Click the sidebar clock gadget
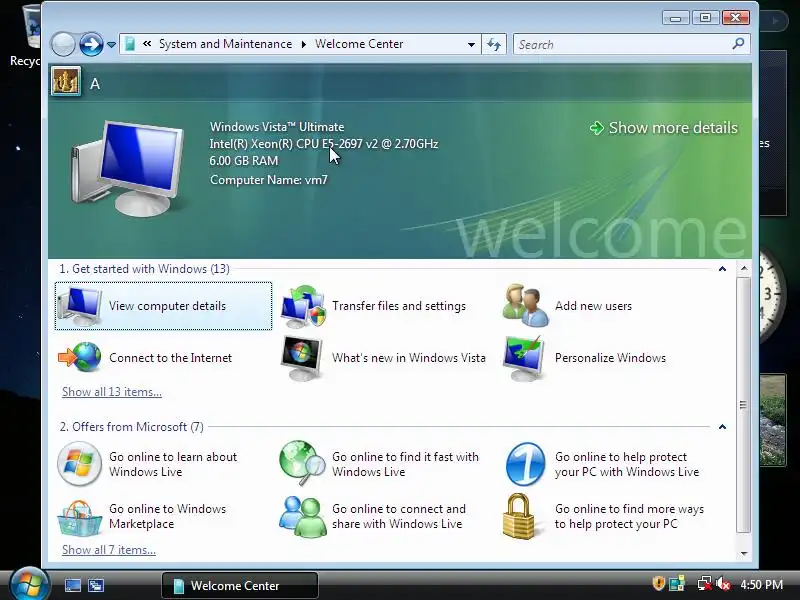 pyautogui.click(x=772, y=296)
